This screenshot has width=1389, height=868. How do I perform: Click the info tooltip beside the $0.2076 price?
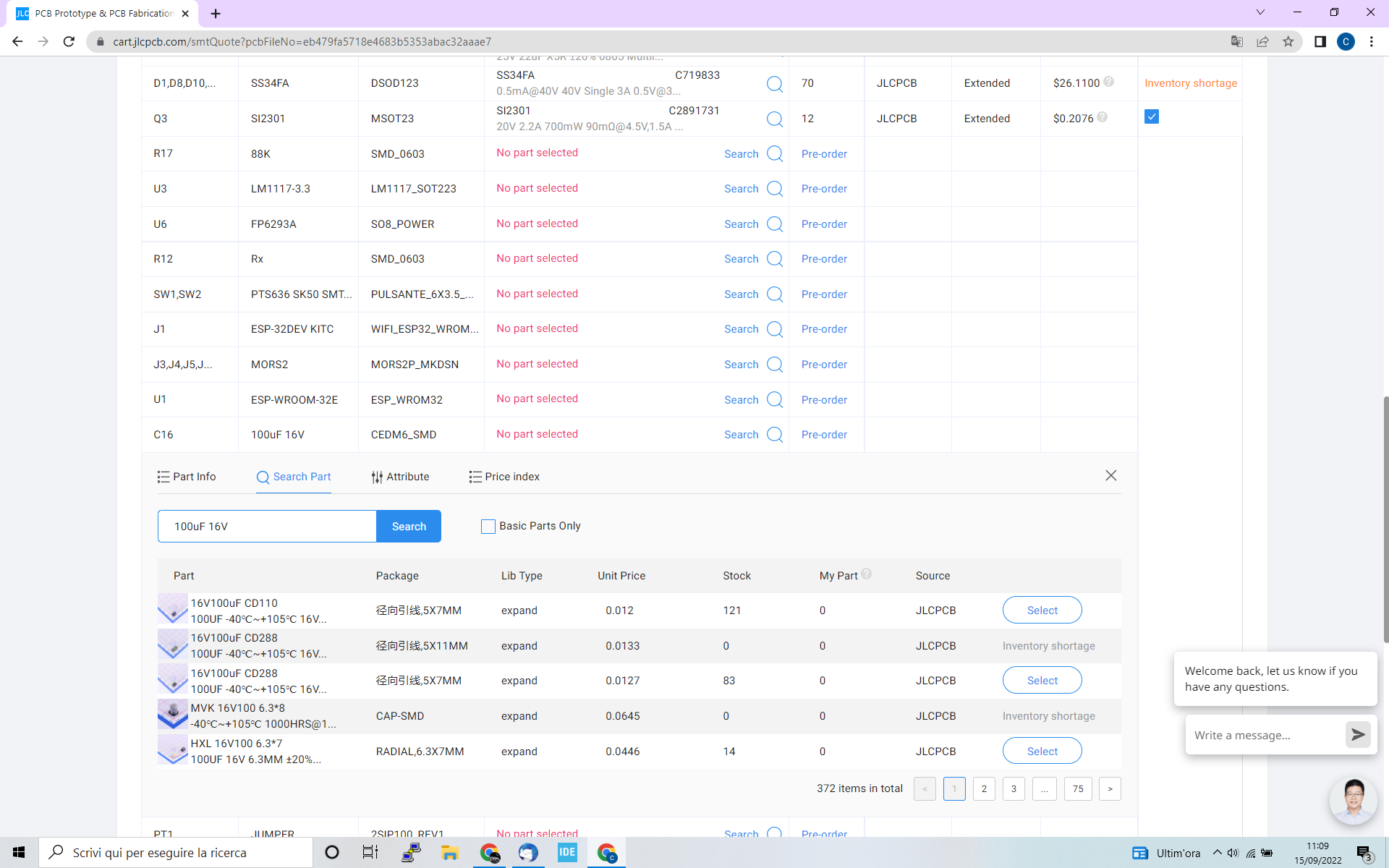pos(1103,116)
